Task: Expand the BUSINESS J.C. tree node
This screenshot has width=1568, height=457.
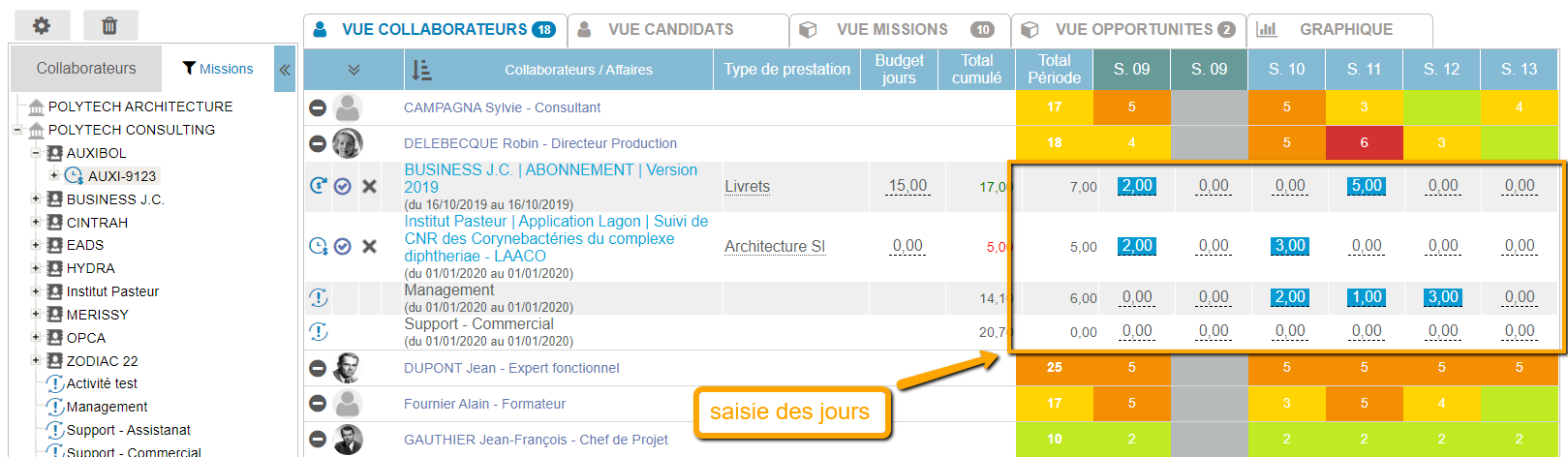Action: point(36,199)
